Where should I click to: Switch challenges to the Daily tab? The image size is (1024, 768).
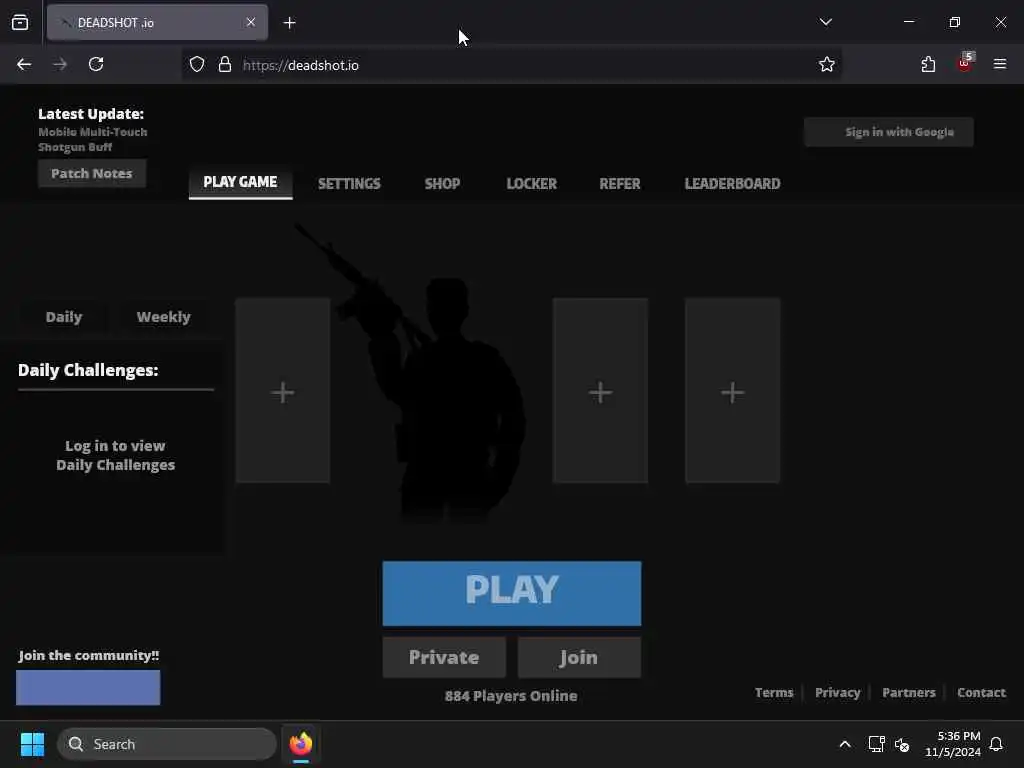(64, 317)
